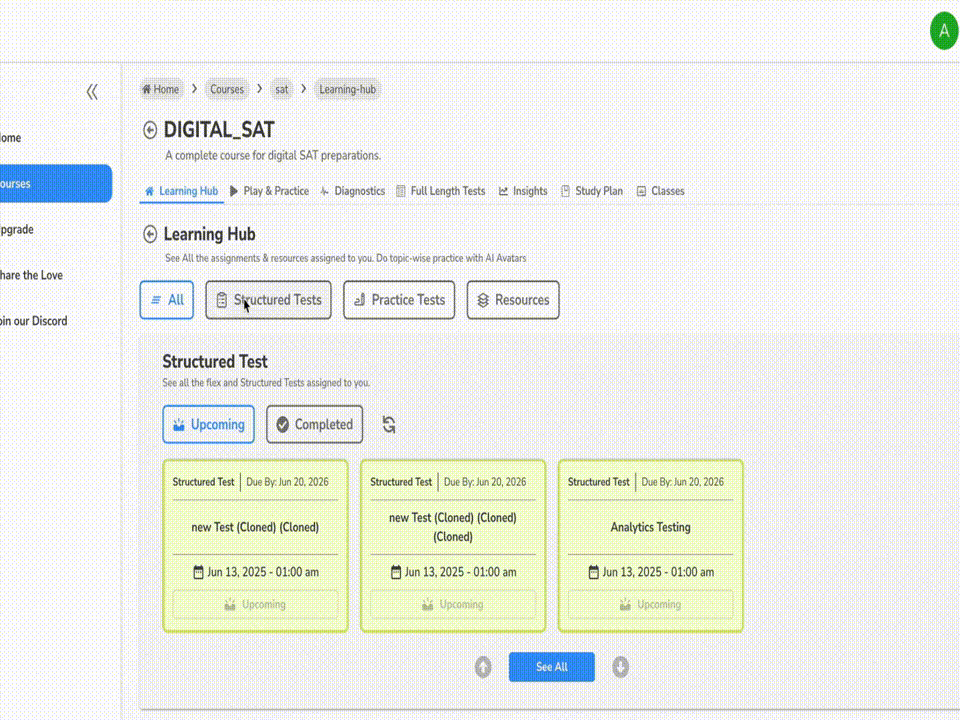Viewport: 960px width, 720px height.
Task: Open the Full Length Tests tab
Action: pyautogui.click(x=441, y=191)
